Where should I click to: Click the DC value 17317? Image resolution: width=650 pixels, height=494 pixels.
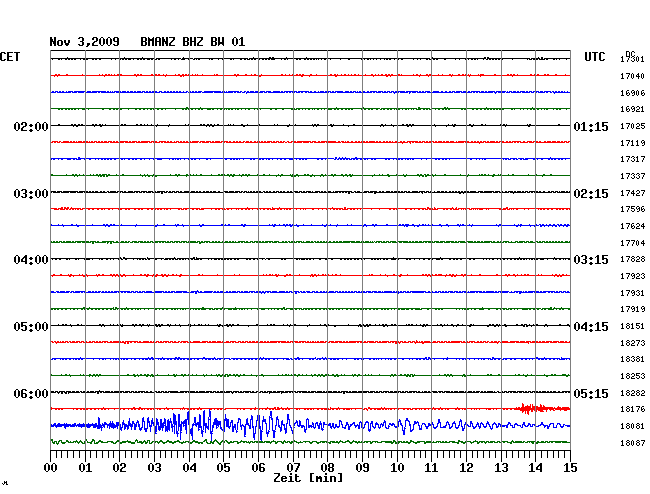coord(633,159)
